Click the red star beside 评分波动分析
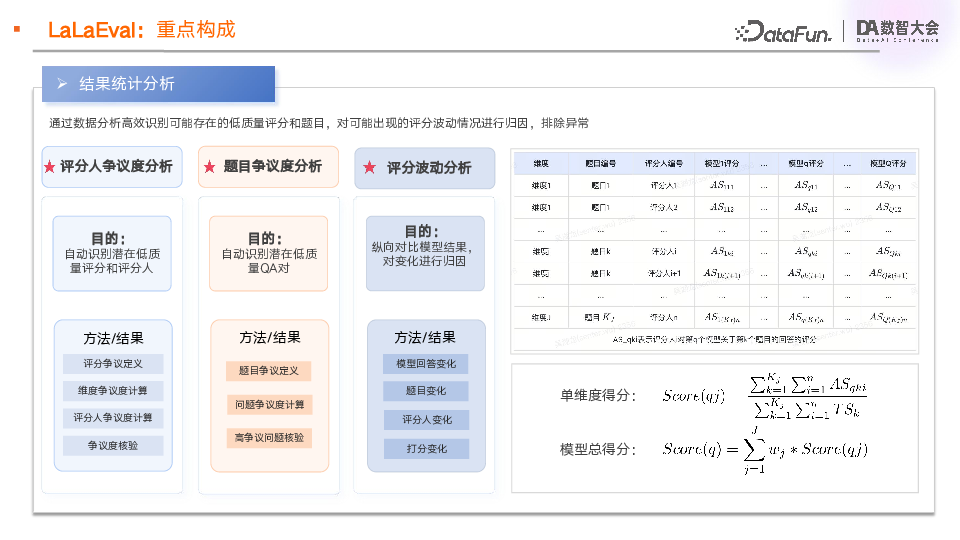 (x=369, y=167)
